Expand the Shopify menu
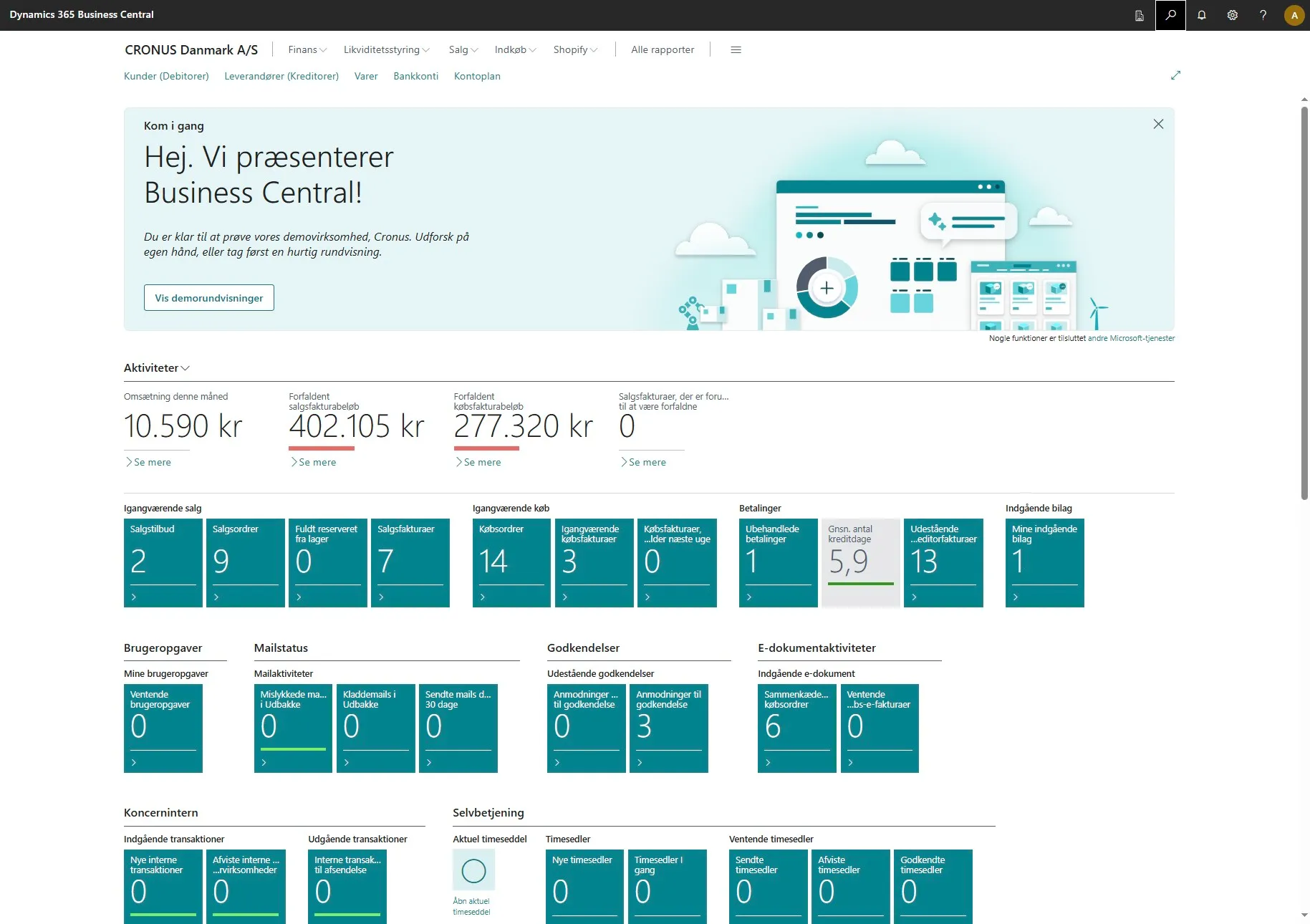The width and height of the screenshot is (1310, 924). point(575,49)
